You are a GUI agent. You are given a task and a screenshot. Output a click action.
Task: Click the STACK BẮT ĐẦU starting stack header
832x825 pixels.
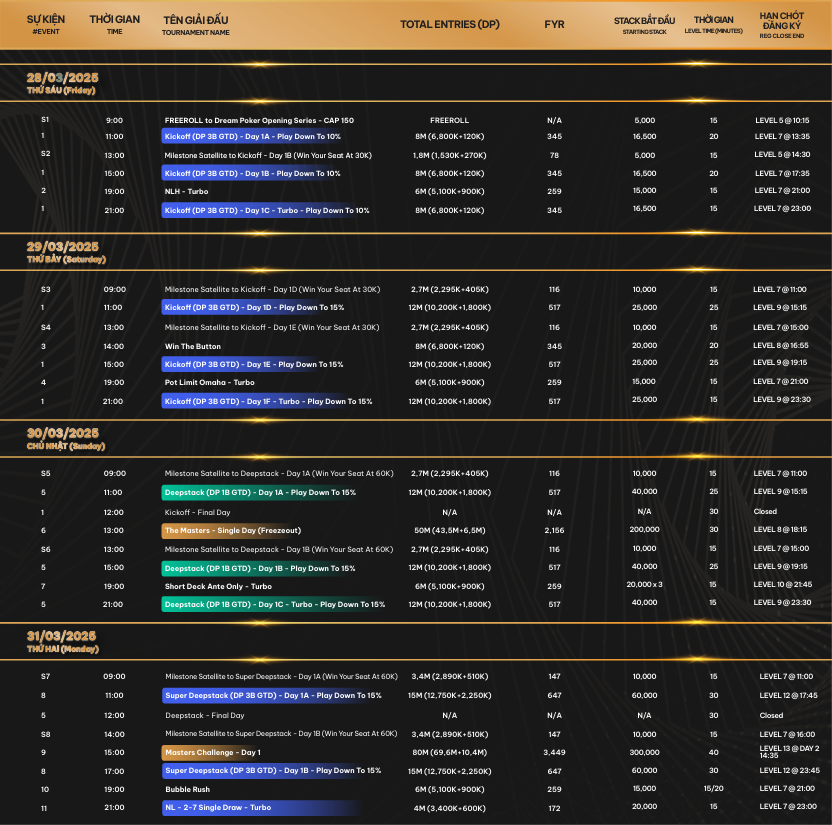point(644,24)
